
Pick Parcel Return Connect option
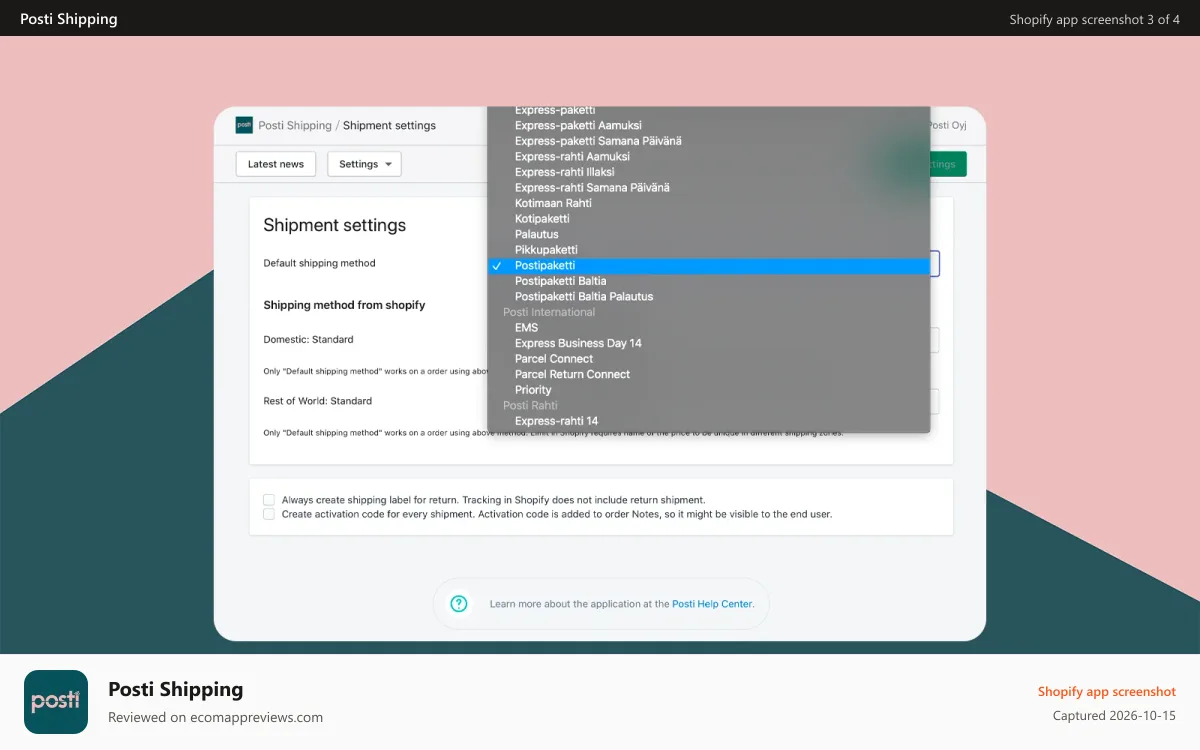pyautogui.click(x=708, y=374)
